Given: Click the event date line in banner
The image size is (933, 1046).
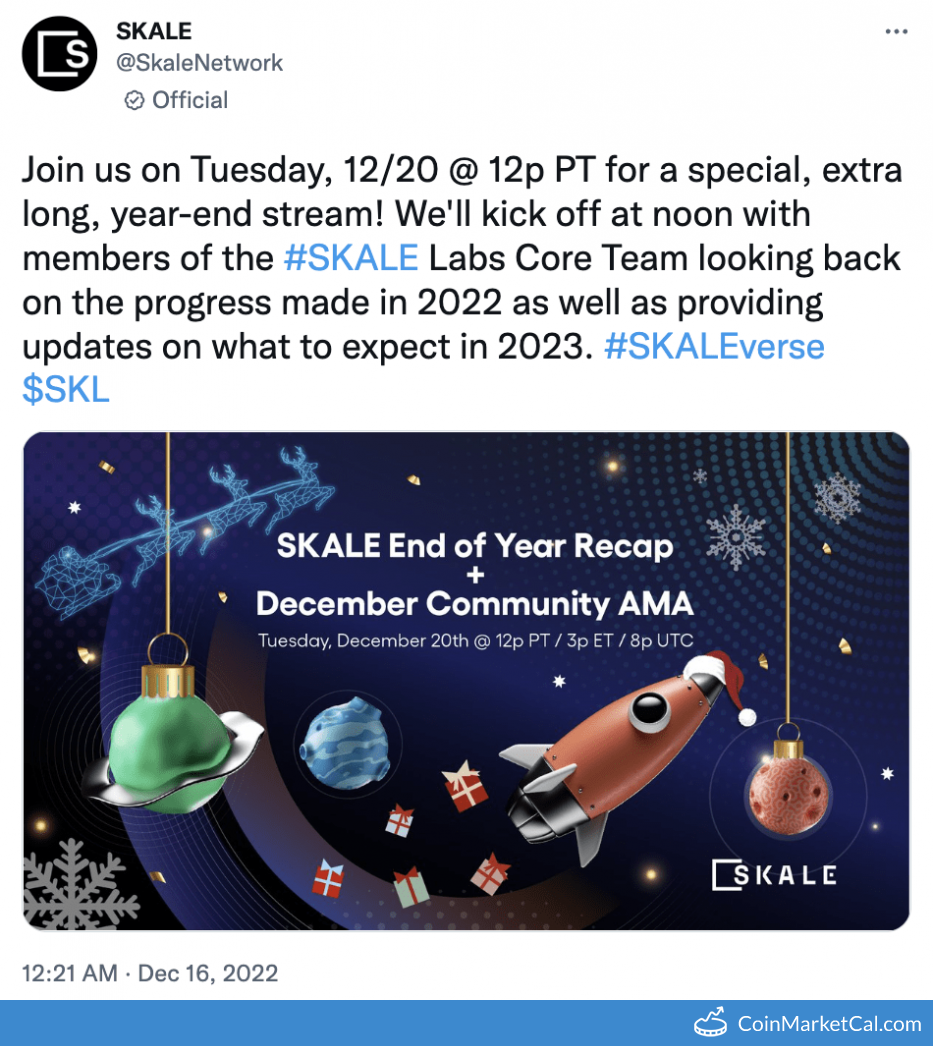Looking at the screenshot, I should click(x=475, y=641).
